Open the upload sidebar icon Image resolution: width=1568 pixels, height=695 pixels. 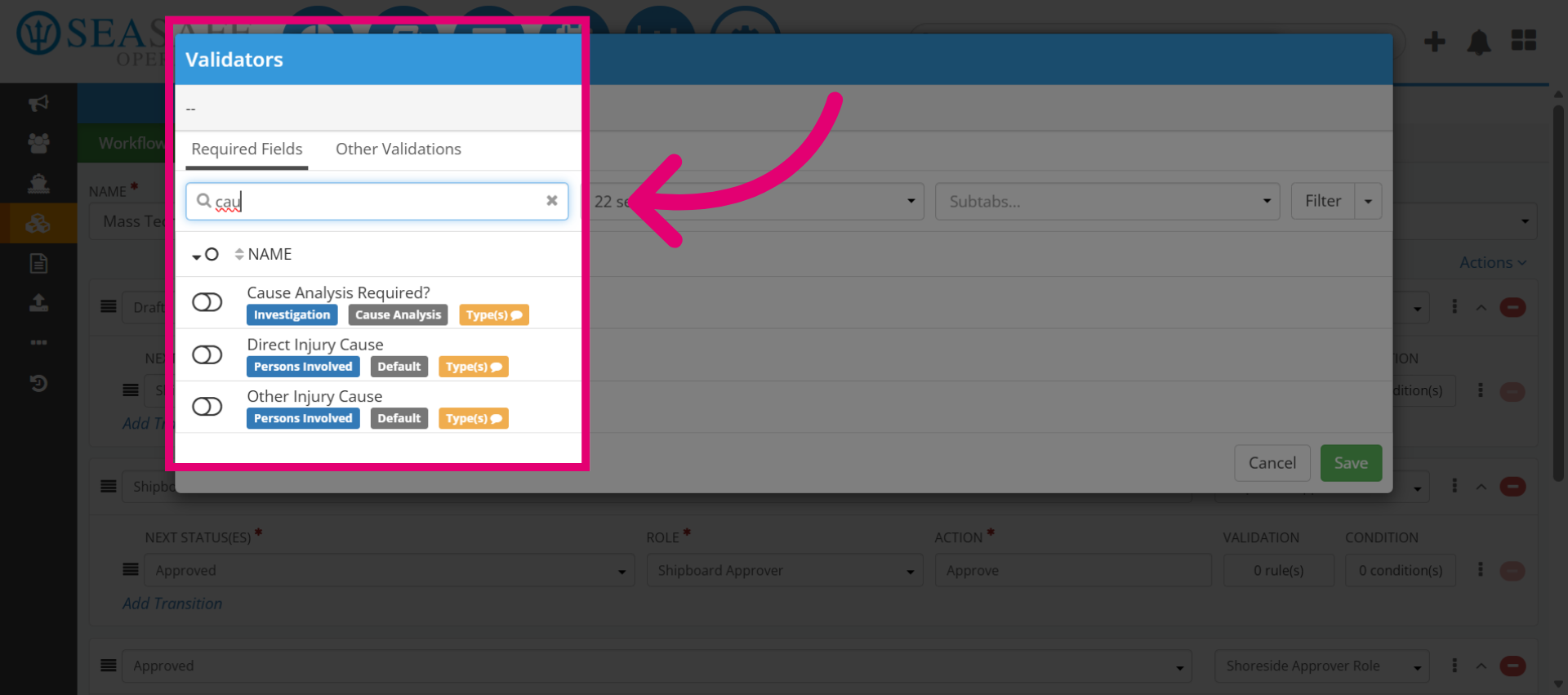38,303
